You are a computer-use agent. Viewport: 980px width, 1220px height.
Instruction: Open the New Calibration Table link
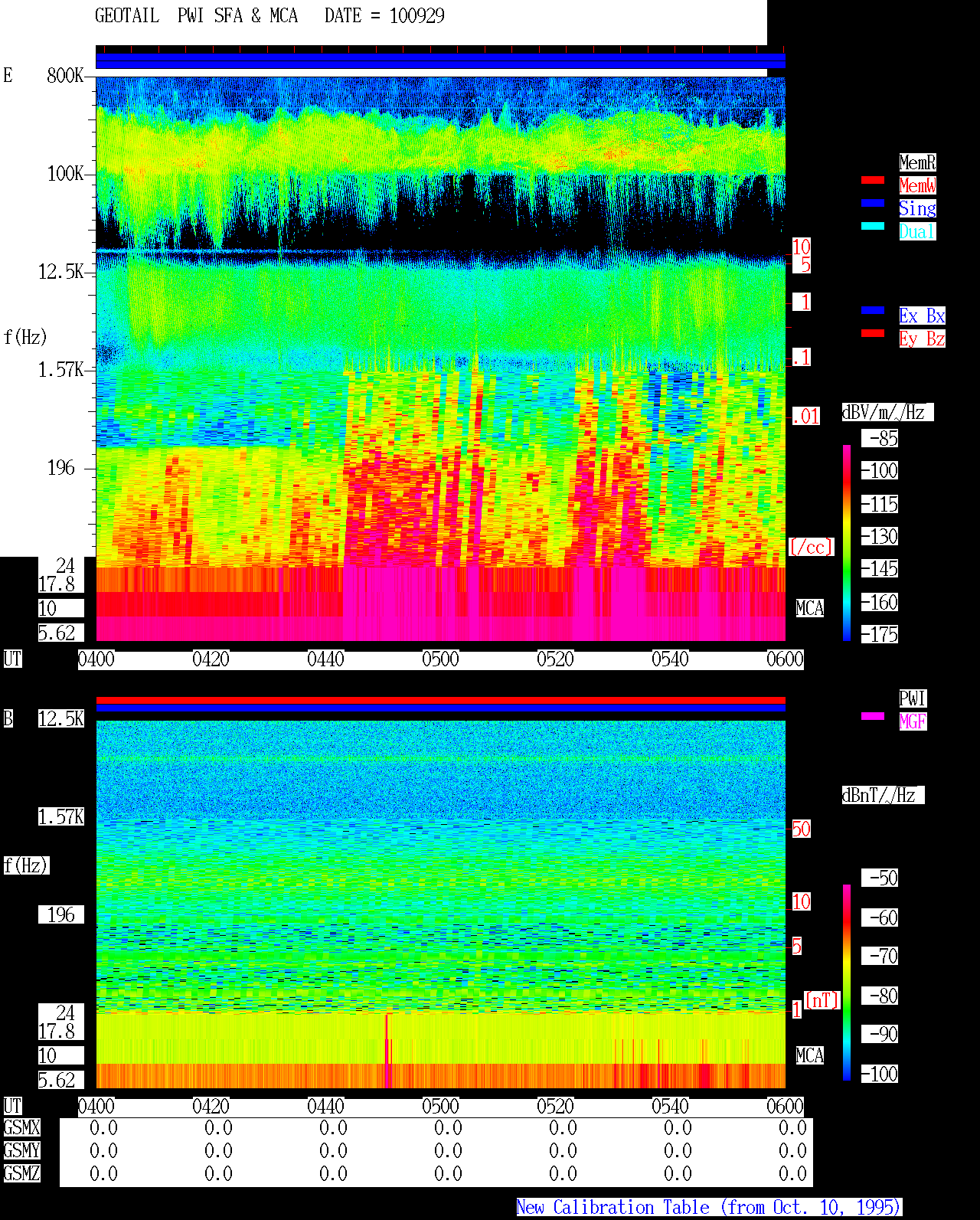pyautogui.click(x=709, y=1208)
